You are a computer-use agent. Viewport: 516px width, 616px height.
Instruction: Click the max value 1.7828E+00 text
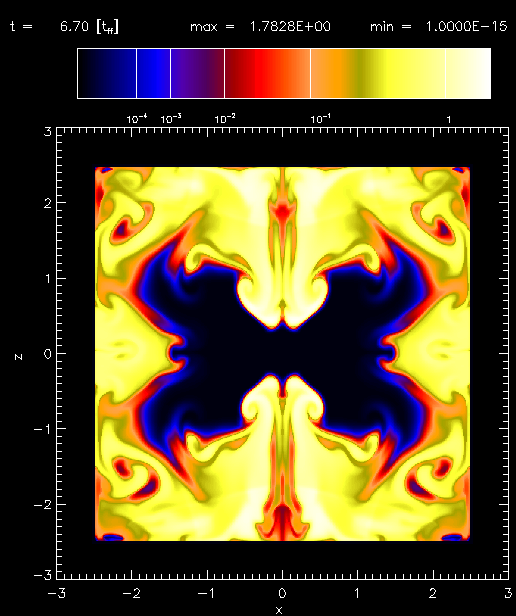tap(290, 27)
